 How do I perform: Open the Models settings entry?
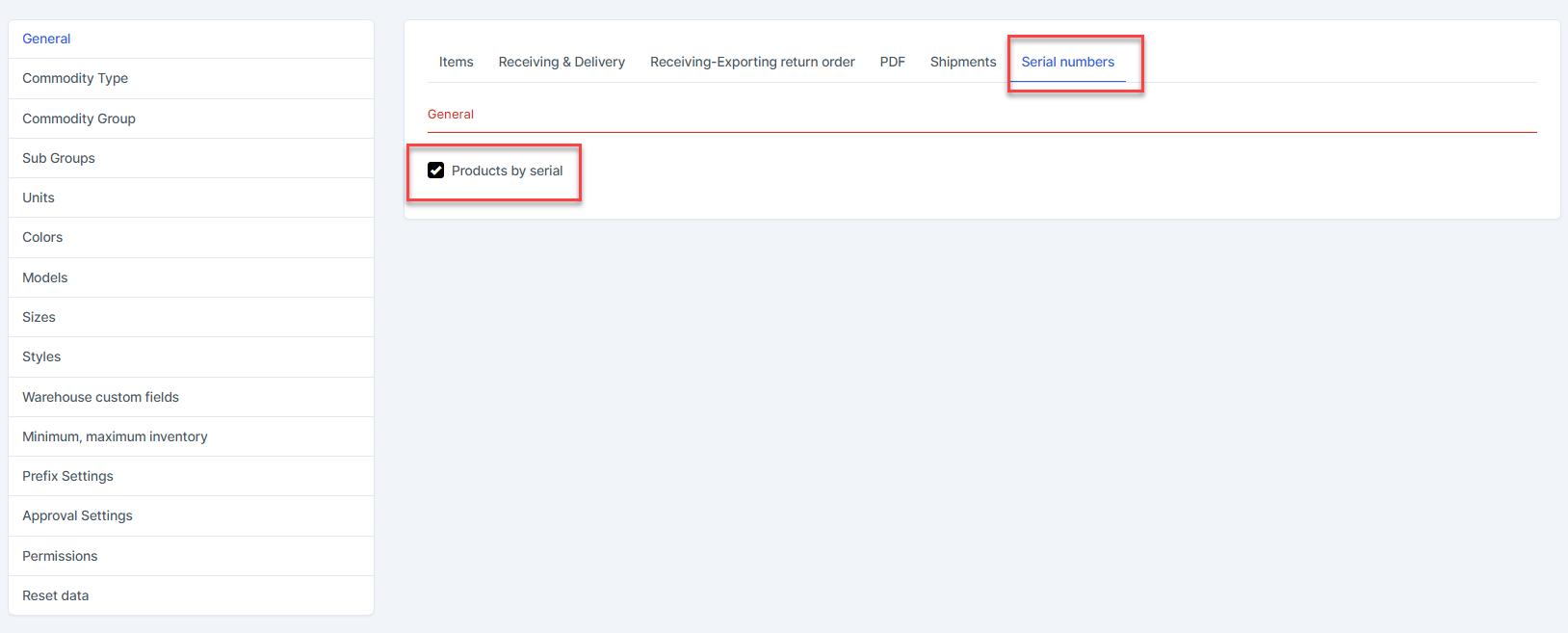point(45,277)
